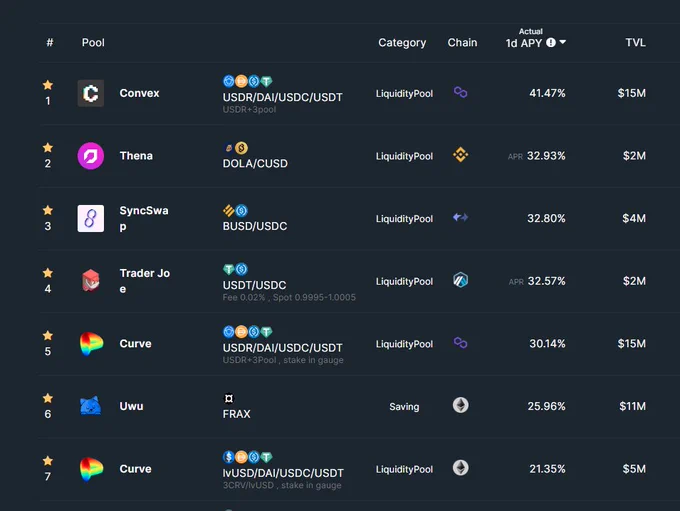This screenshot has width=680, height=511.
Task: Click the SyncSwap protocol logo
Action: click(x=91, y=218)
